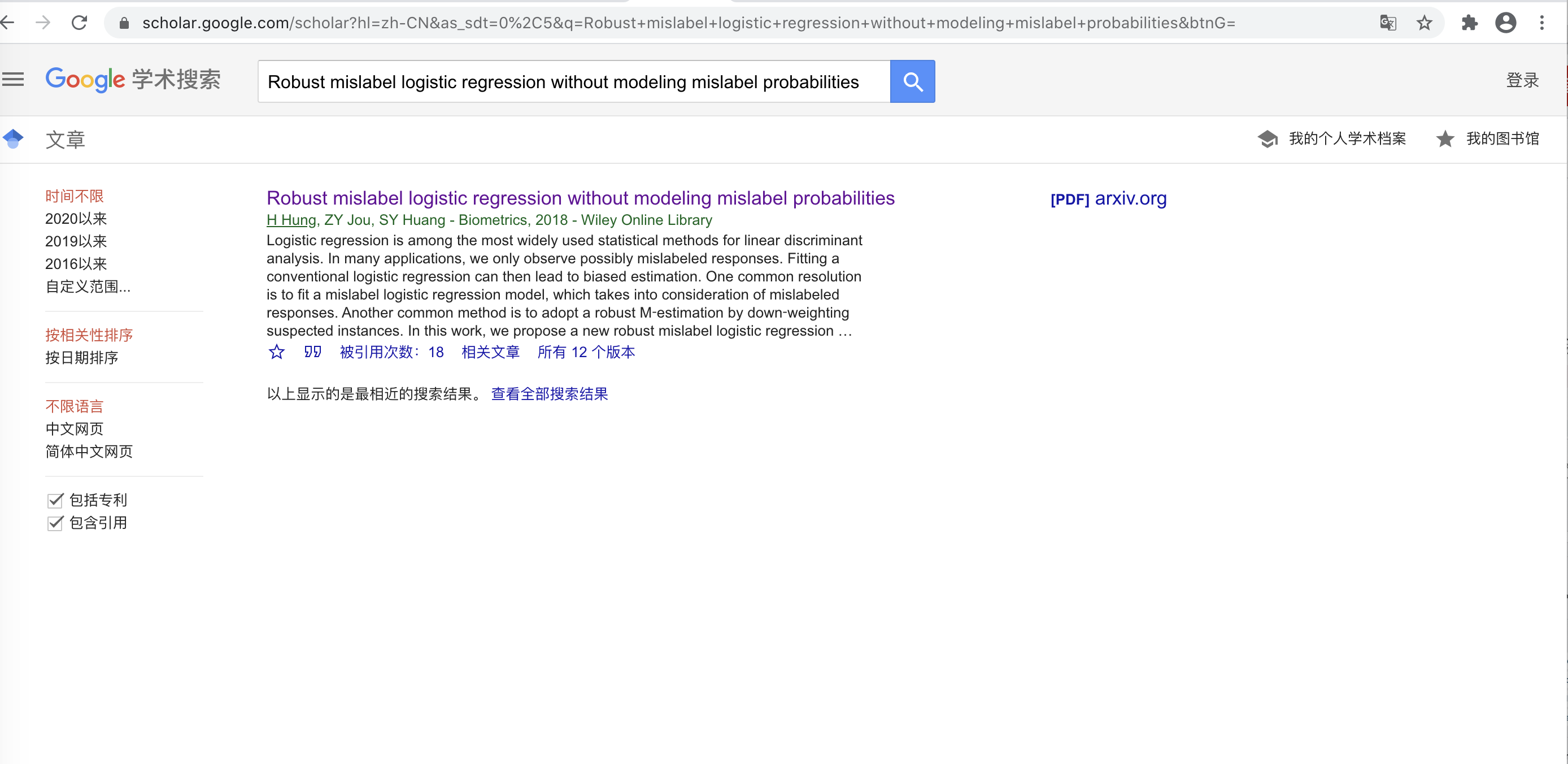Click the Google Translate icon in address bar

point(1388,23)
